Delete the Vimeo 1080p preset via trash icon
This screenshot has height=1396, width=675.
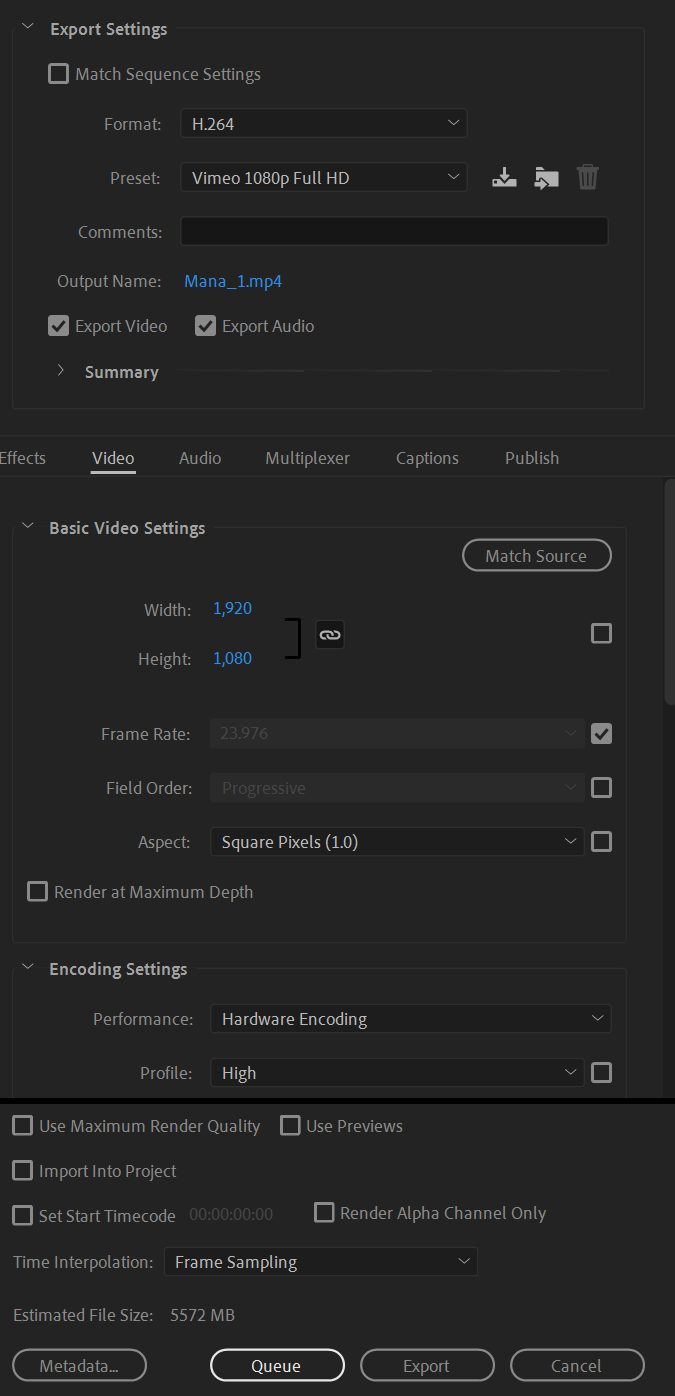587,177
